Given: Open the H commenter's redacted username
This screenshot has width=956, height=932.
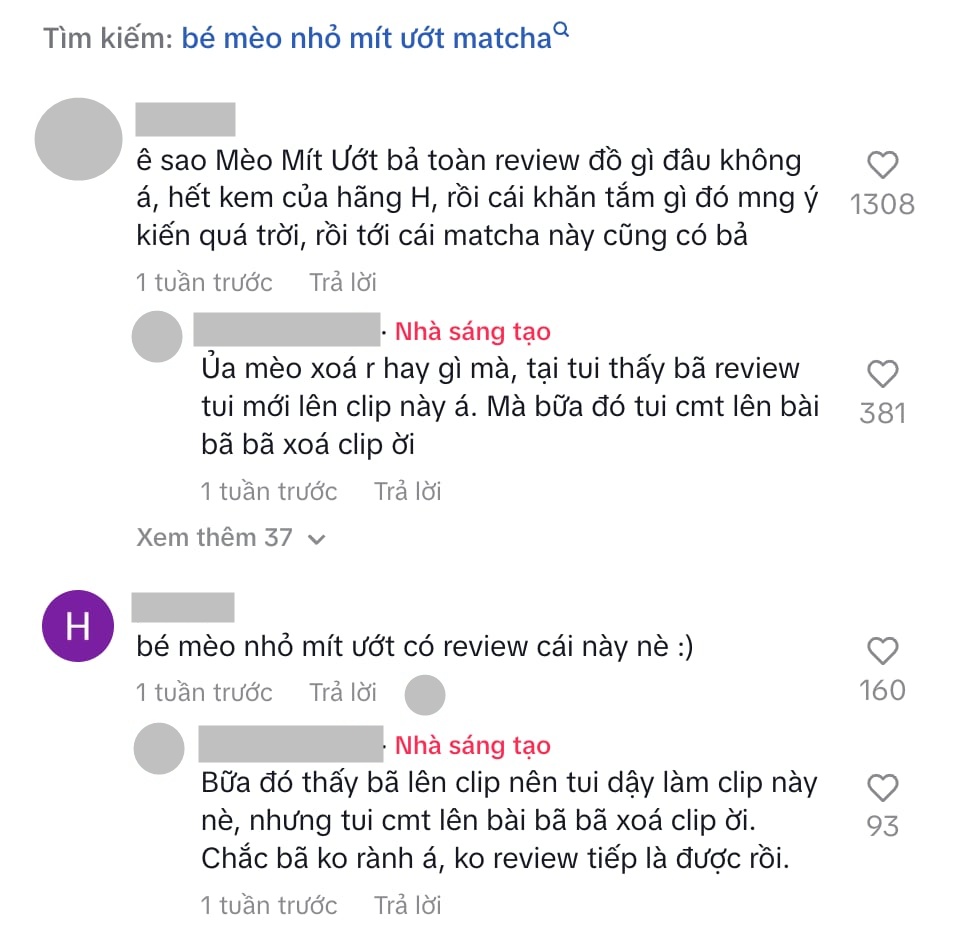Looking at the screenshot, I should click(183, 607).
